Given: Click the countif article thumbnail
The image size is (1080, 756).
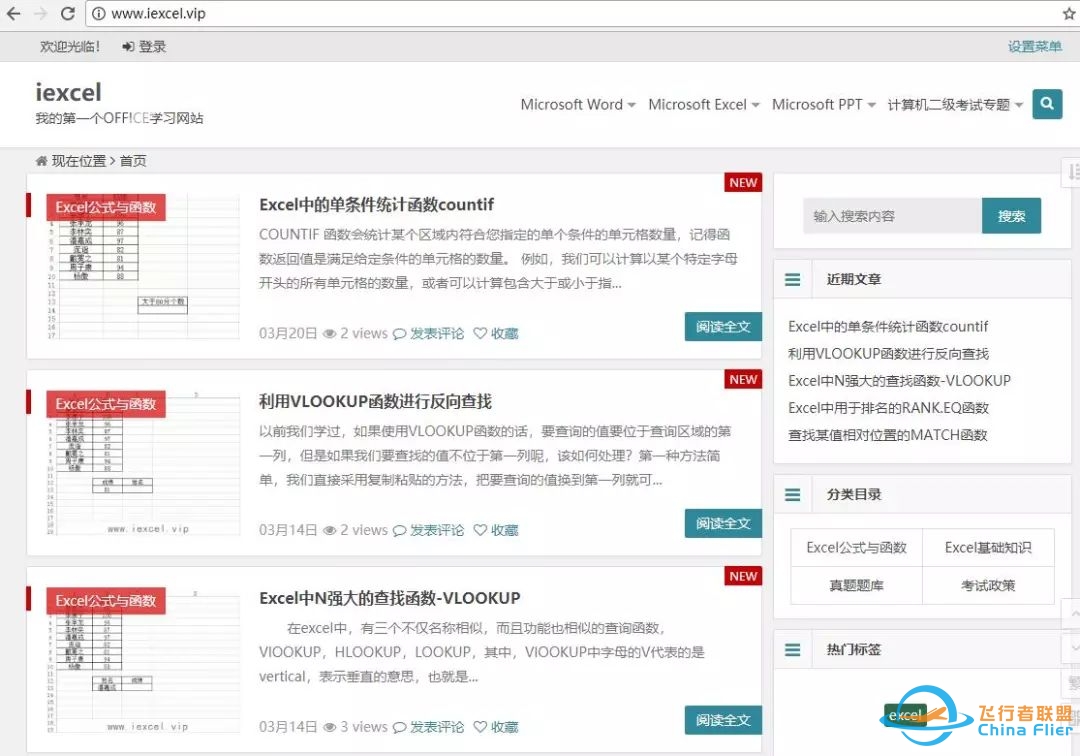Looking at the screenshot, I should [143, 266].
